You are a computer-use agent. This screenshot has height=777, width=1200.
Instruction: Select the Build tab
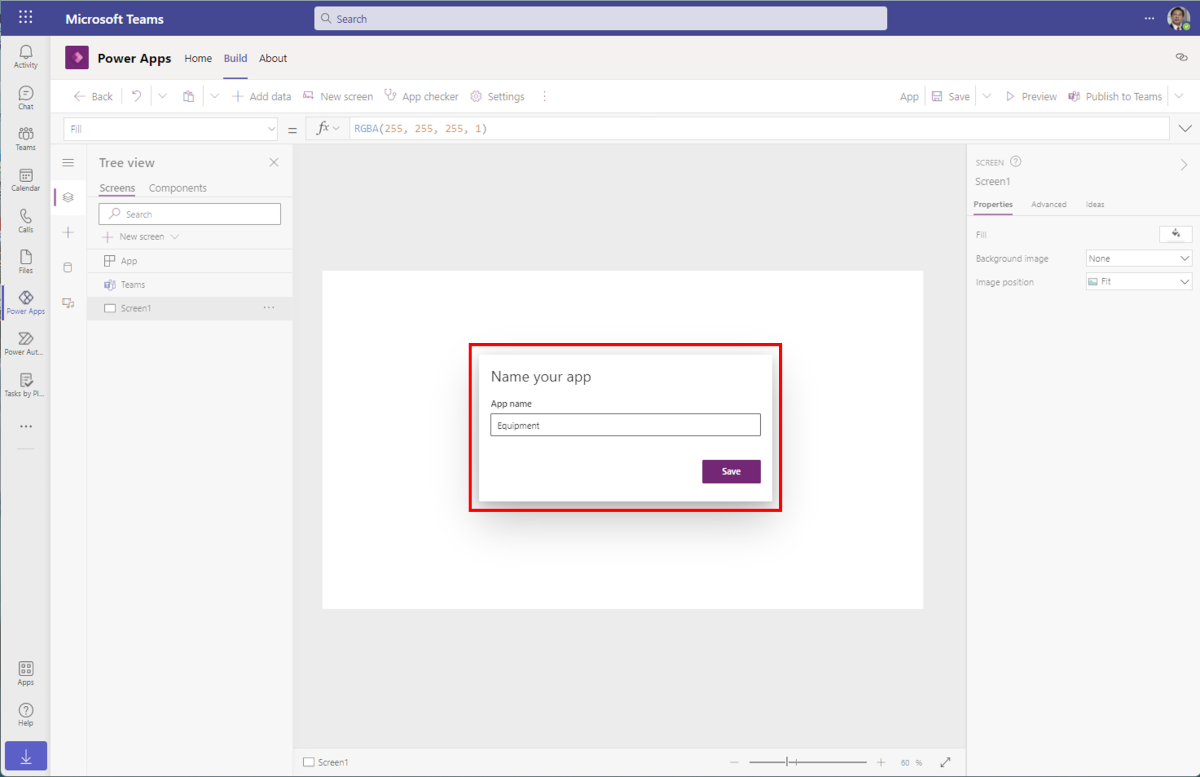[235, 58]
